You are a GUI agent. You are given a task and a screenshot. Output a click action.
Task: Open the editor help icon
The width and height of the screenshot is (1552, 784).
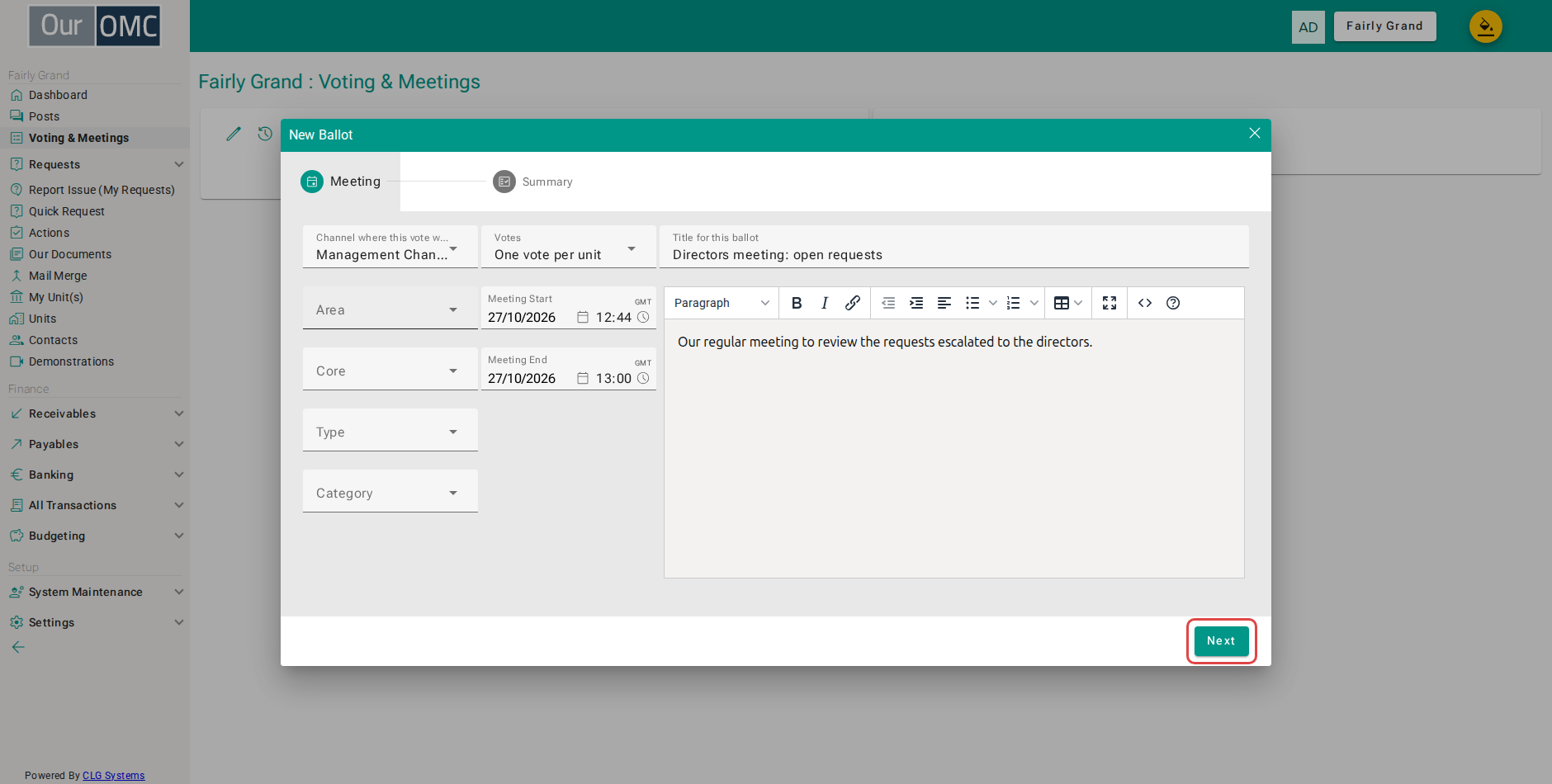tap(1173, 303)
